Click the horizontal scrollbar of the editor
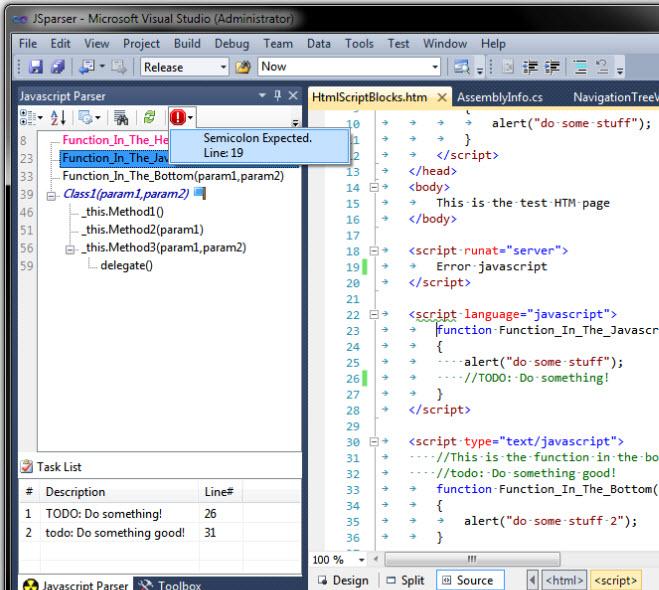This screenshot has height=590, width=659. 470,560
